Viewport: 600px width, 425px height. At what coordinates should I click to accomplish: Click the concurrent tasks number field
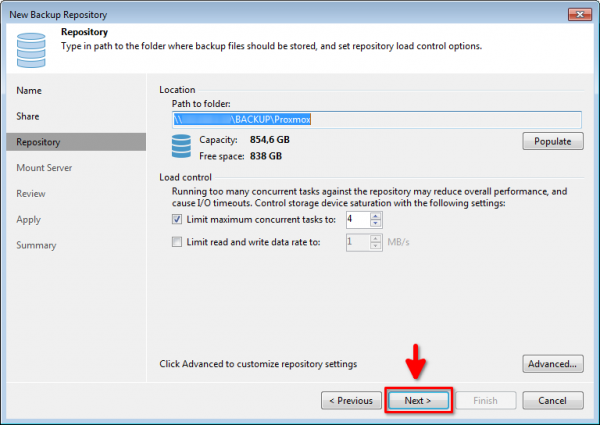357,219
